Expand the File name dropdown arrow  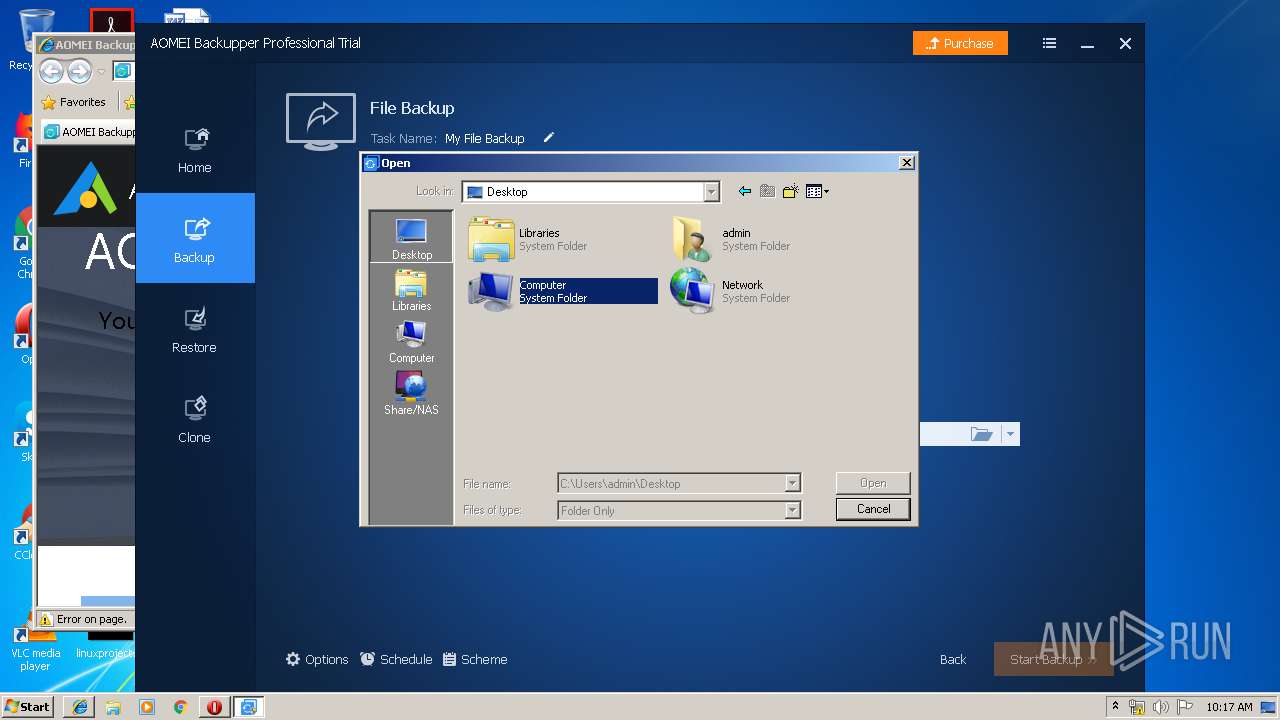click(792, 484)
